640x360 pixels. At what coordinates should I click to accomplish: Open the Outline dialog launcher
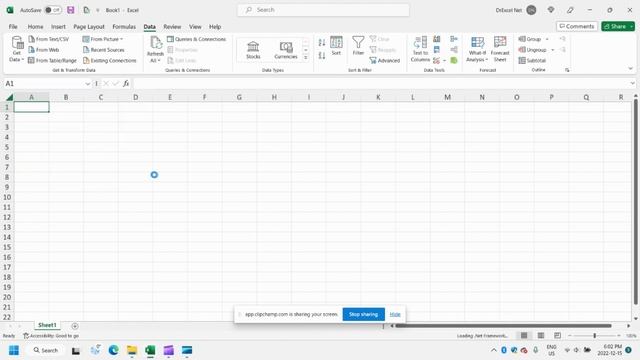pos(567,70)
